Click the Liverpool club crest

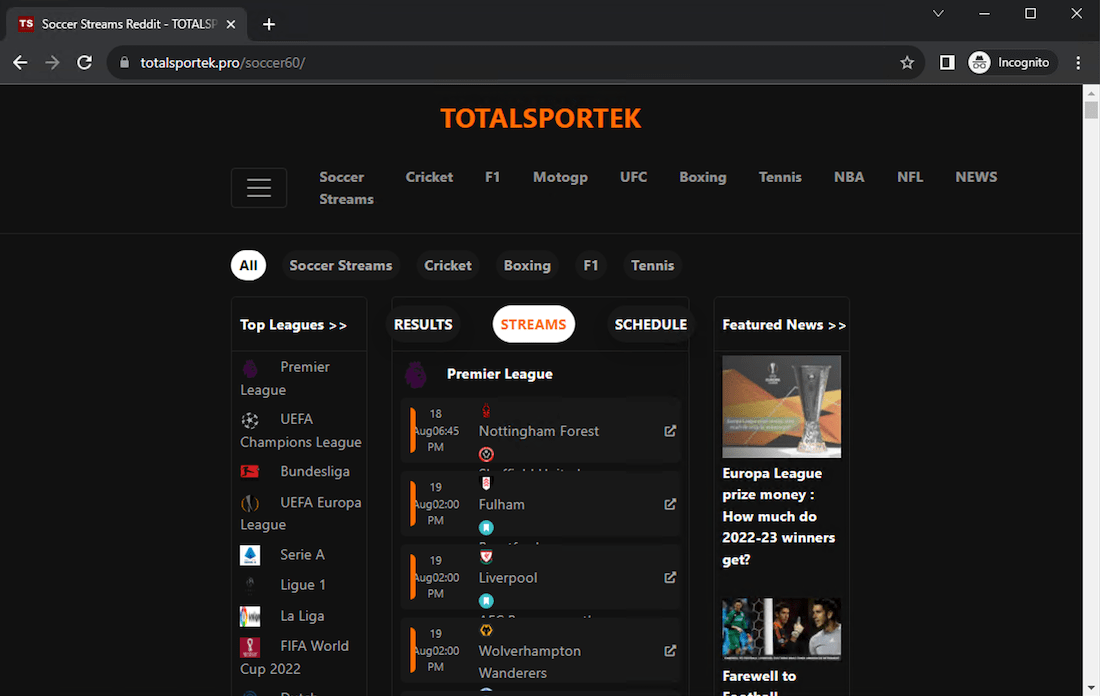(485, 557)
